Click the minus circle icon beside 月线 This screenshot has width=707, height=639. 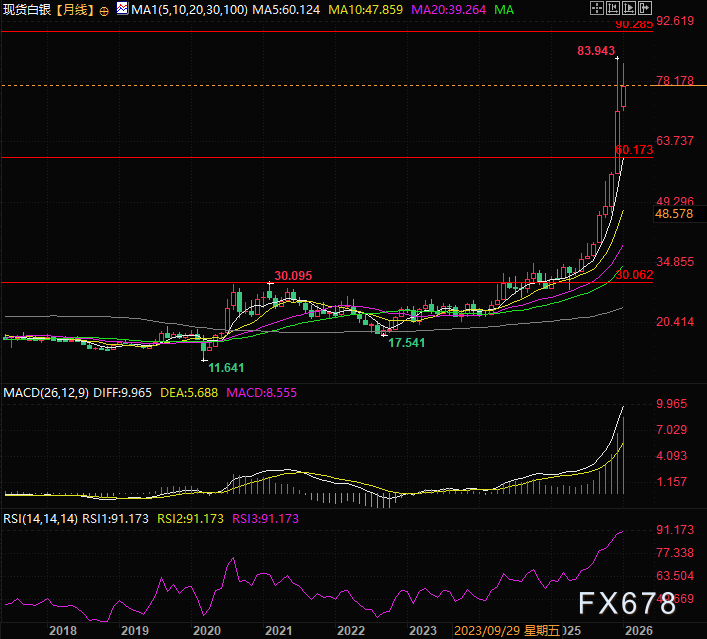[x=105, y=10]
